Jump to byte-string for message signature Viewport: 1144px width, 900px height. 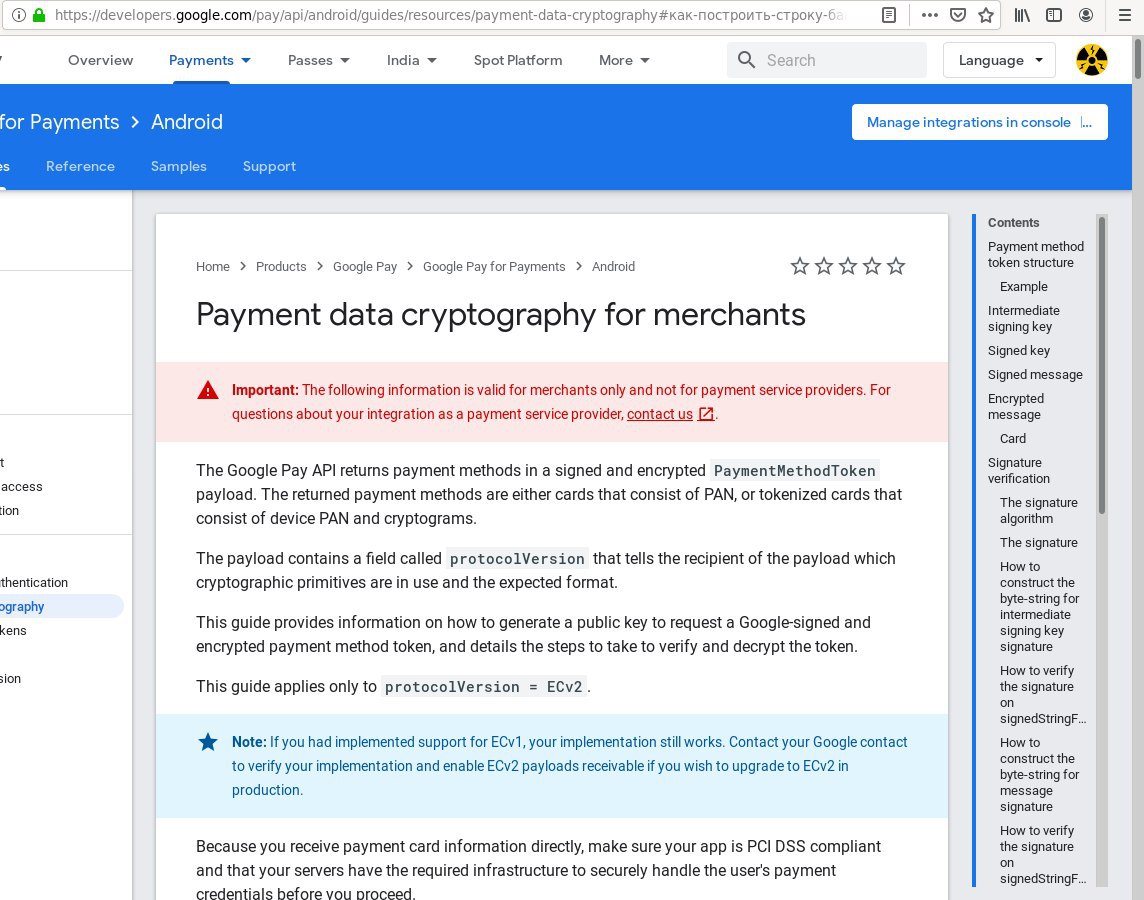(1039, 775)
